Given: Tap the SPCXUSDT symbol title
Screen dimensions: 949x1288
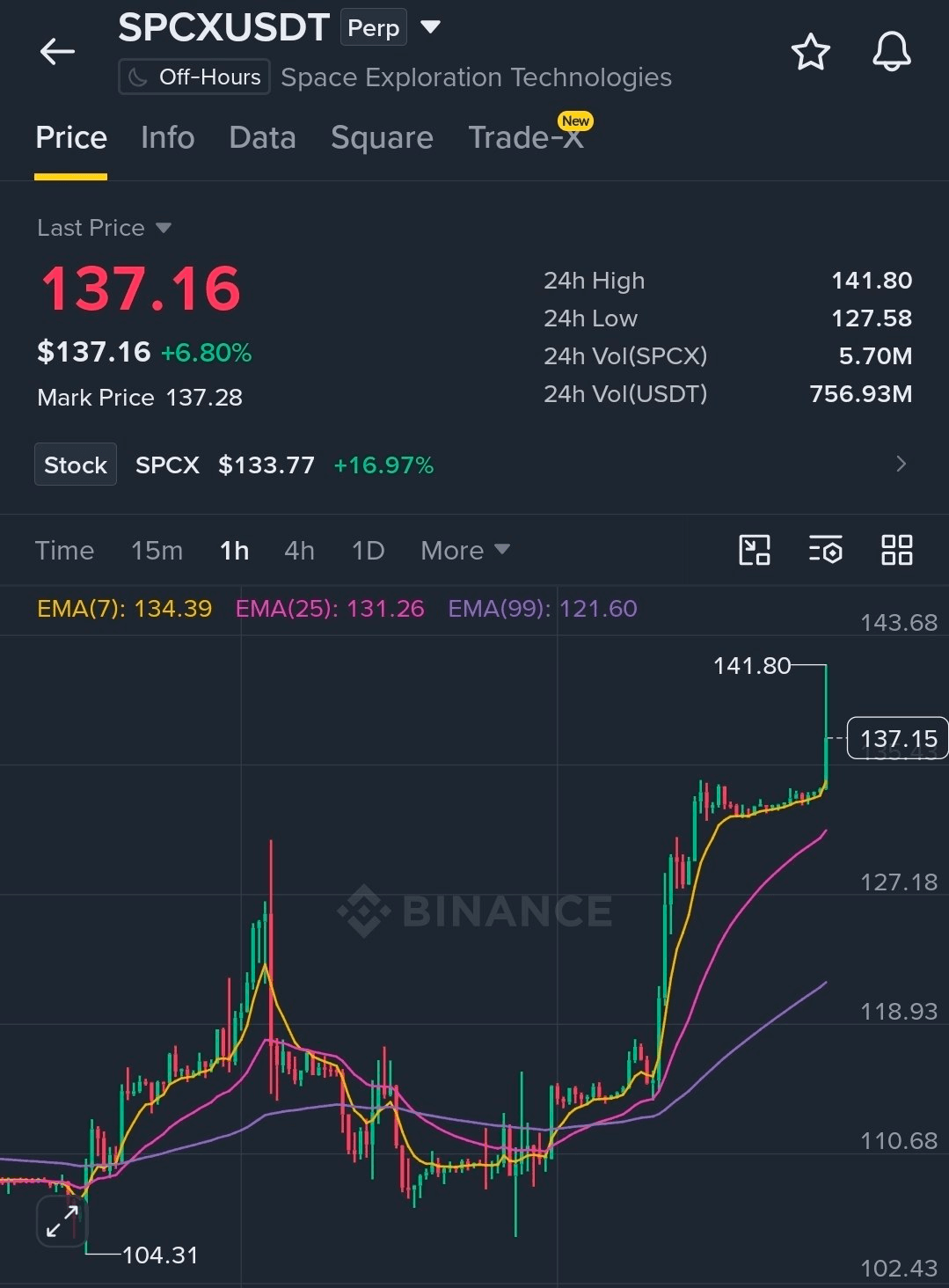Looking at the screenshot, I should pyautogui.click(x=223, y=27).
